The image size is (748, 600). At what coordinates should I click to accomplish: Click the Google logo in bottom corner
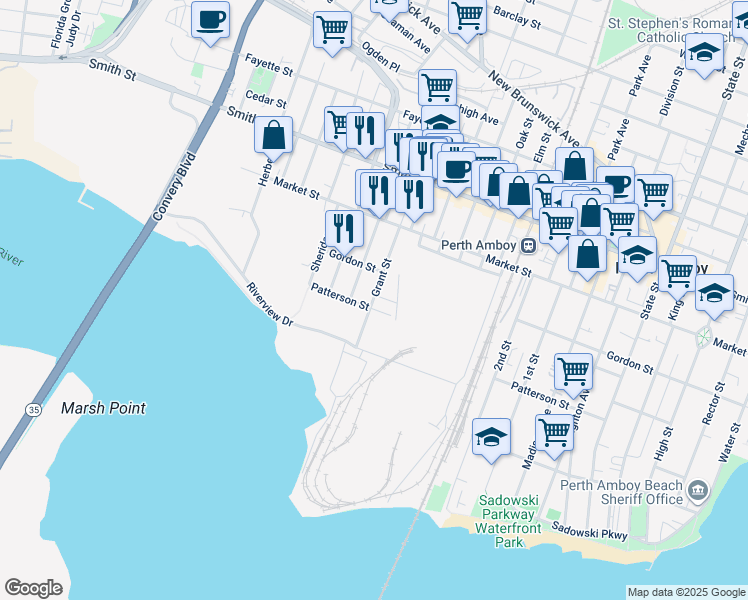(x=33, y=587)
